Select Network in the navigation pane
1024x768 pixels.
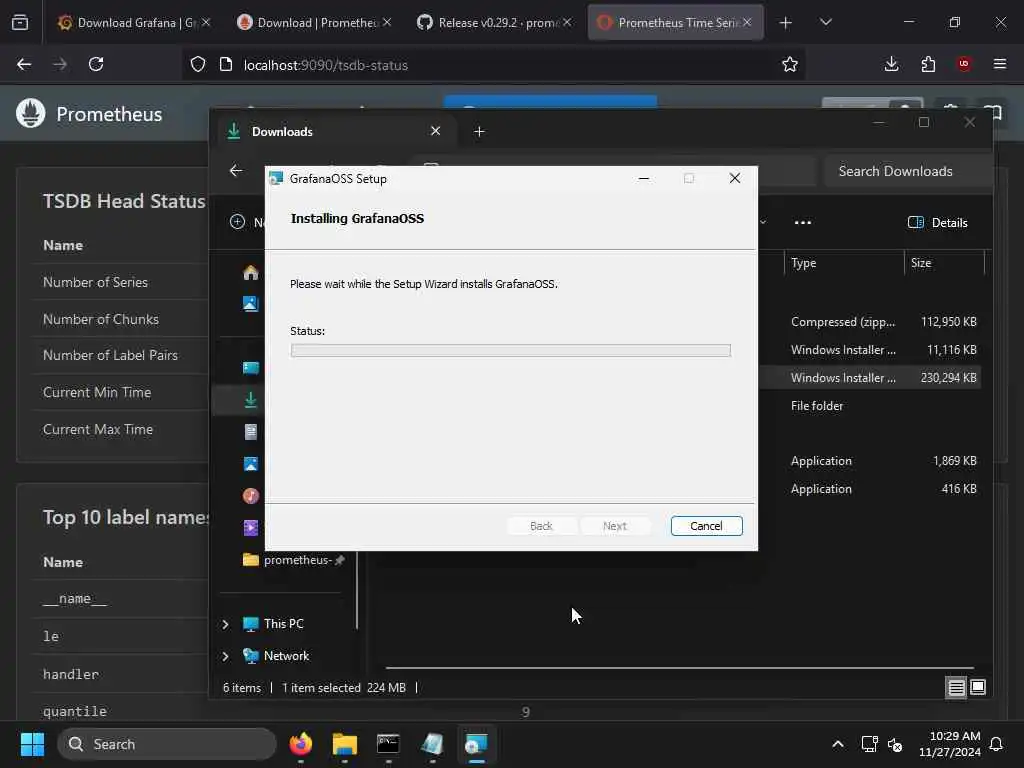coord(286,656)
